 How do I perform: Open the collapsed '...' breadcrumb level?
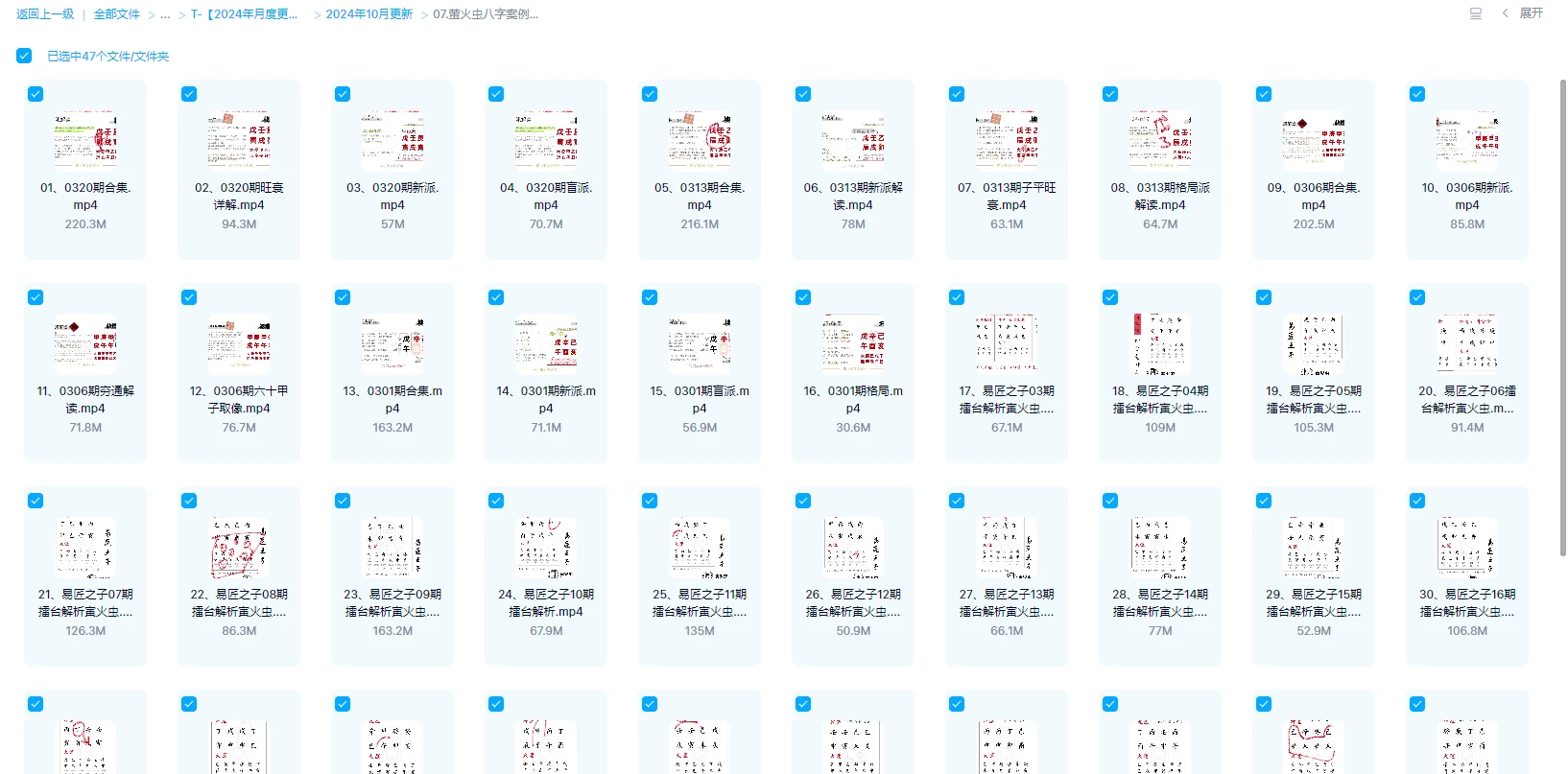tap(165, 14)
